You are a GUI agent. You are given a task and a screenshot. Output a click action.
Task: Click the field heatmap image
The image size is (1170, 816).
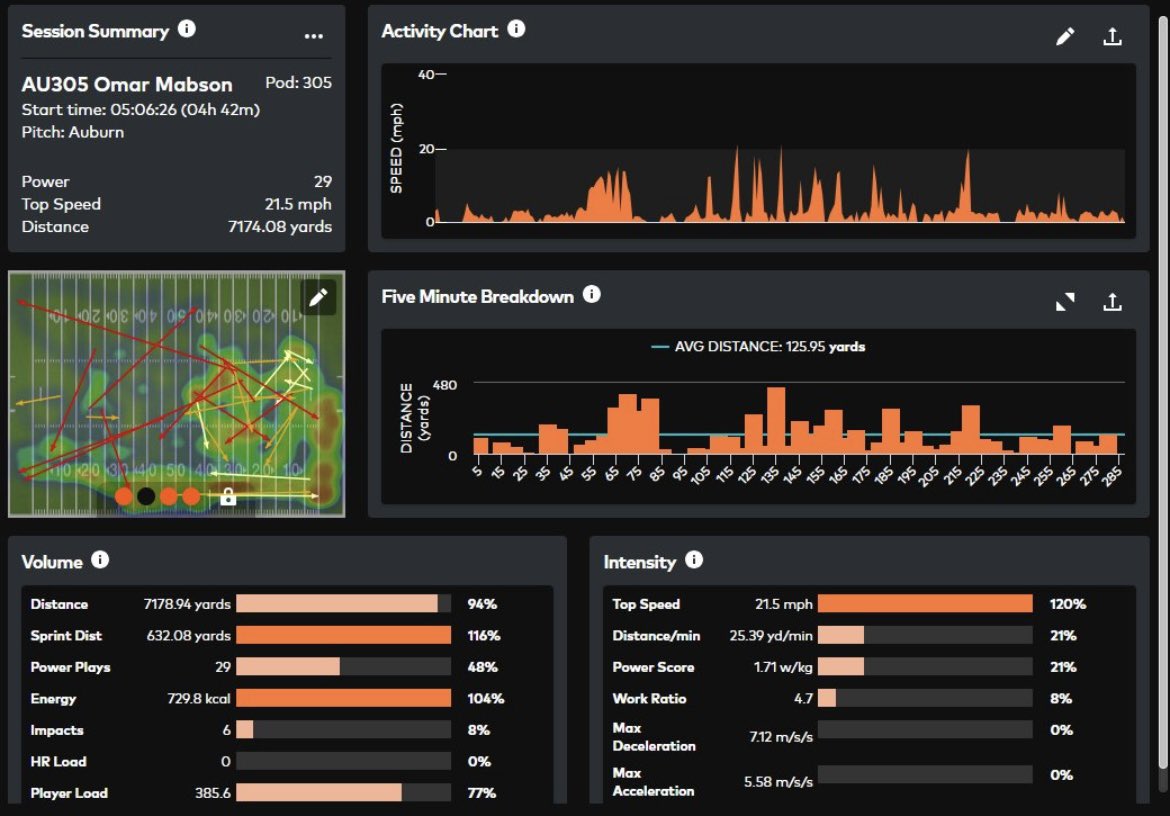(x=176, y=394)
